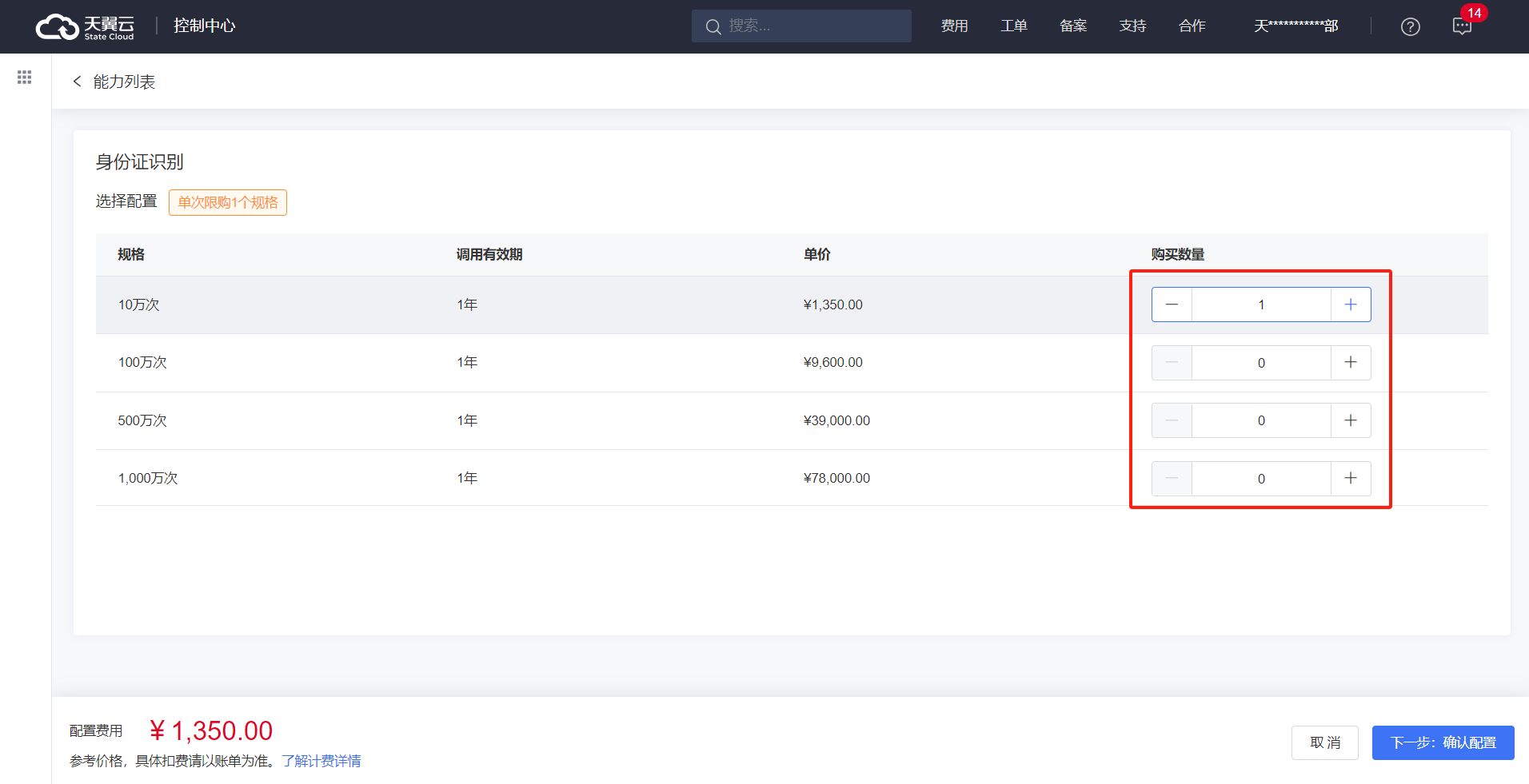Open the account menu 天***部
Image resolution: width=1529 pixels, height=784 pixels.
tap(1295, 26)
